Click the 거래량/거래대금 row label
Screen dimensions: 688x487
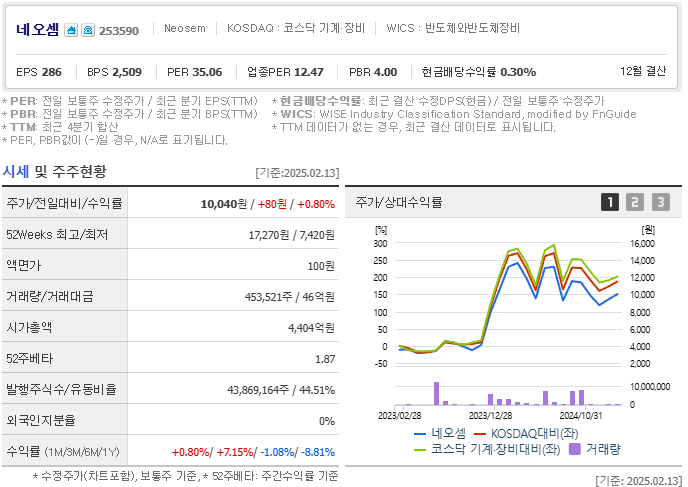click(x=50, y=297)
